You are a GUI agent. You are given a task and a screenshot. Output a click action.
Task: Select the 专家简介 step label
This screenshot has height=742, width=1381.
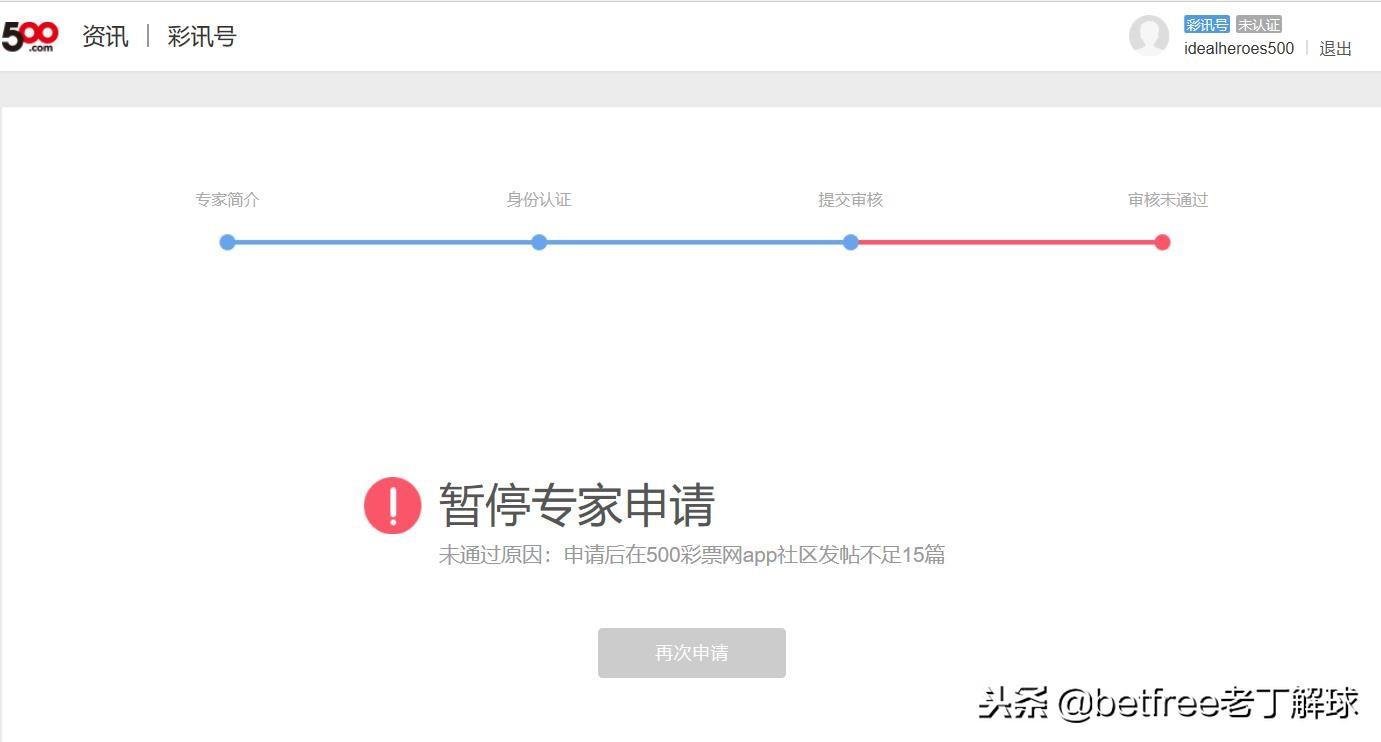click(x=227, y=200)
